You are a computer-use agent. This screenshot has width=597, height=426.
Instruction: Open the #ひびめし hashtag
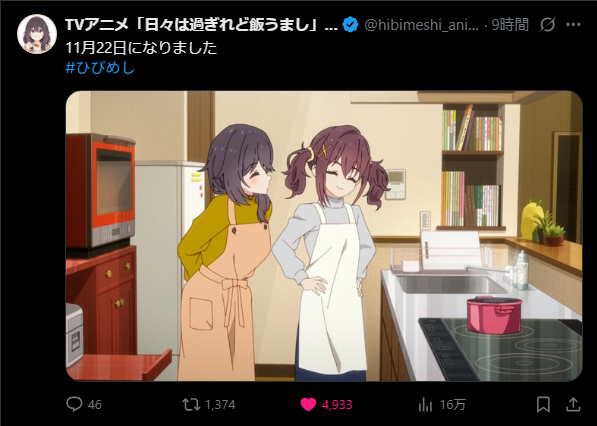click(x=100, y=68)
